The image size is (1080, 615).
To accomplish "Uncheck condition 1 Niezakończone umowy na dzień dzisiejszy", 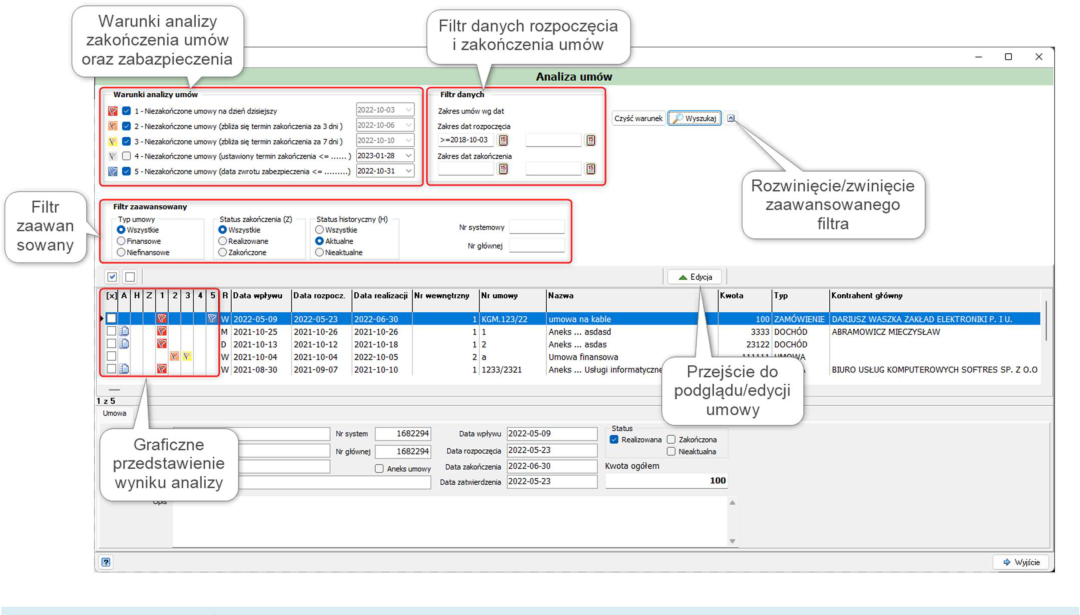I will pyautogui.click(x=127, y=111).
